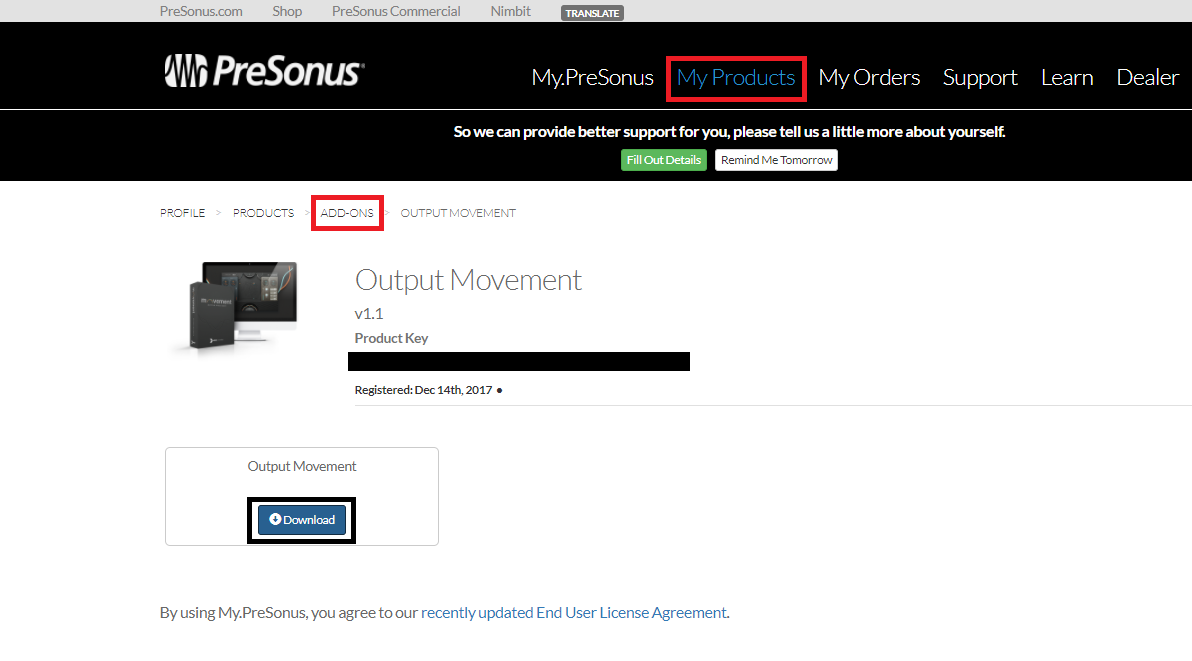The height and width of the screenshot is (661, 1192).
Task: Click the v1.1 version text
Action: [369, 314]
